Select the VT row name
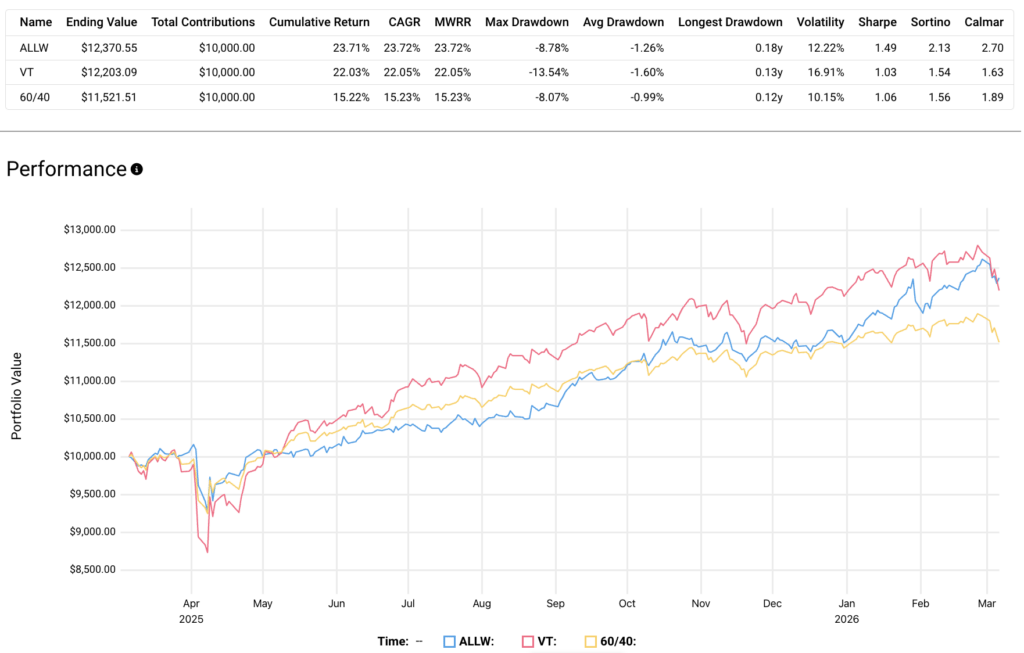 tap(26, 72)
